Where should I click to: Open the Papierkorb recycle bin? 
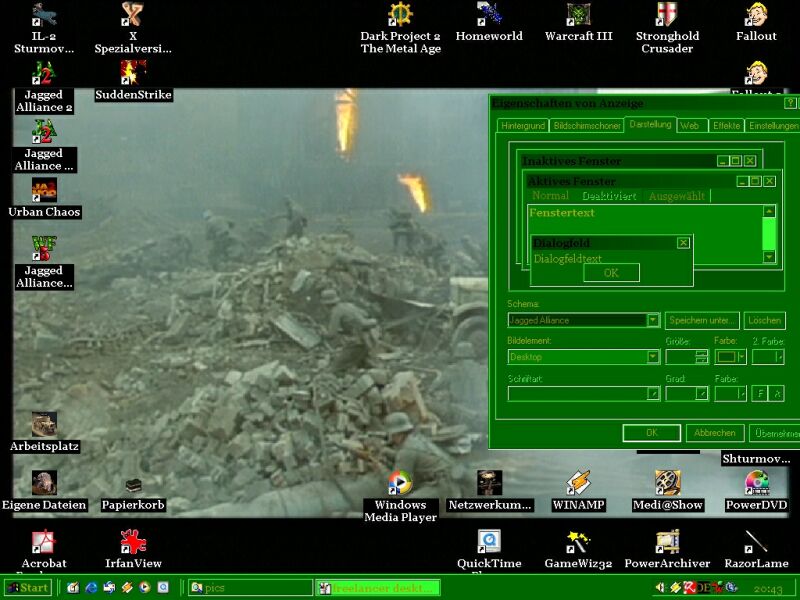(x=133, y=485)
